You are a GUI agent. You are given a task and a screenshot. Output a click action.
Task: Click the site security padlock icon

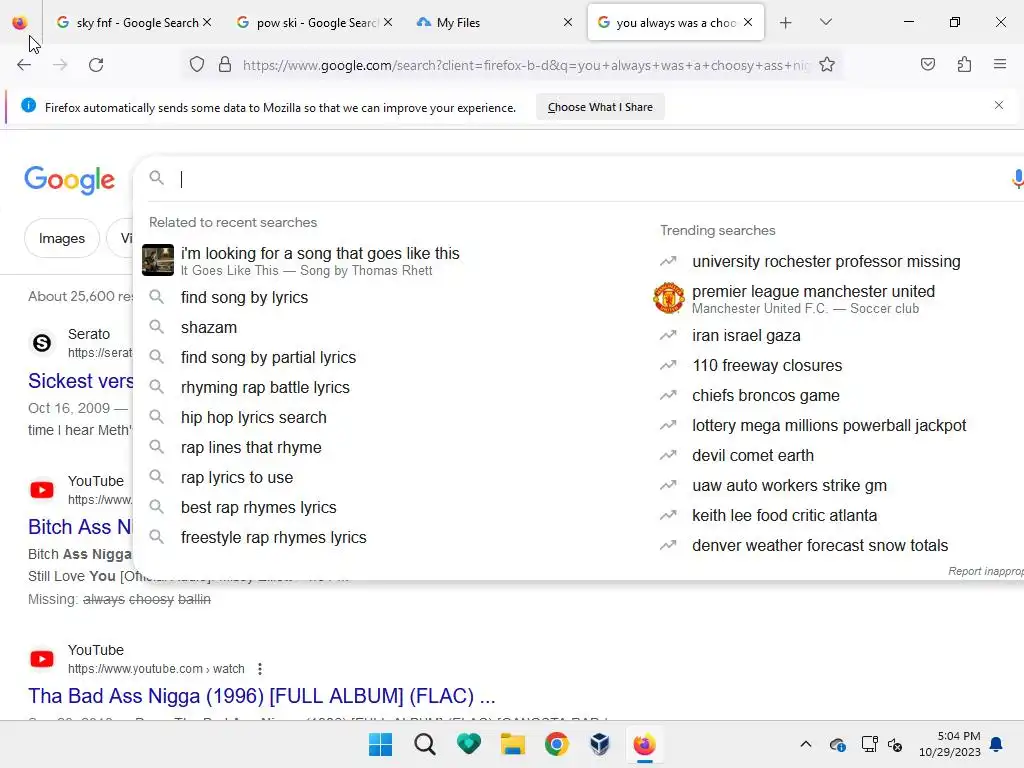pos(225,65)
